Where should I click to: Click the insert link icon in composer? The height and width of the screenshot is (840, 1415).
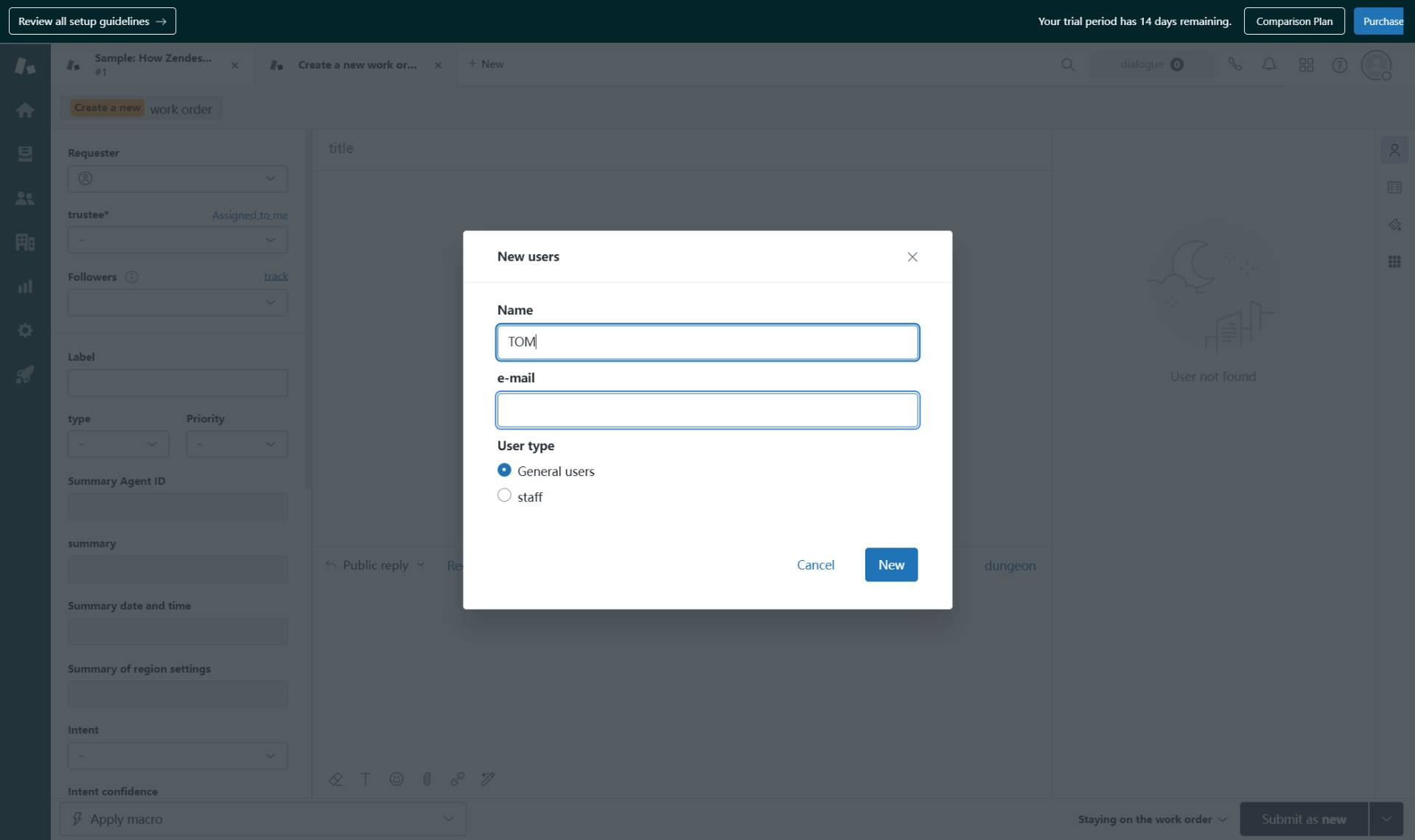[458, 779]
